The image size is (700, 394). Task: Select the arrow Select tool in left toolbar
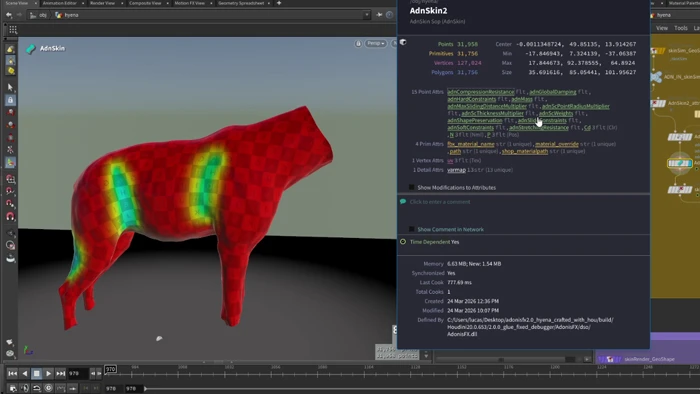click(x=10, y=87)
